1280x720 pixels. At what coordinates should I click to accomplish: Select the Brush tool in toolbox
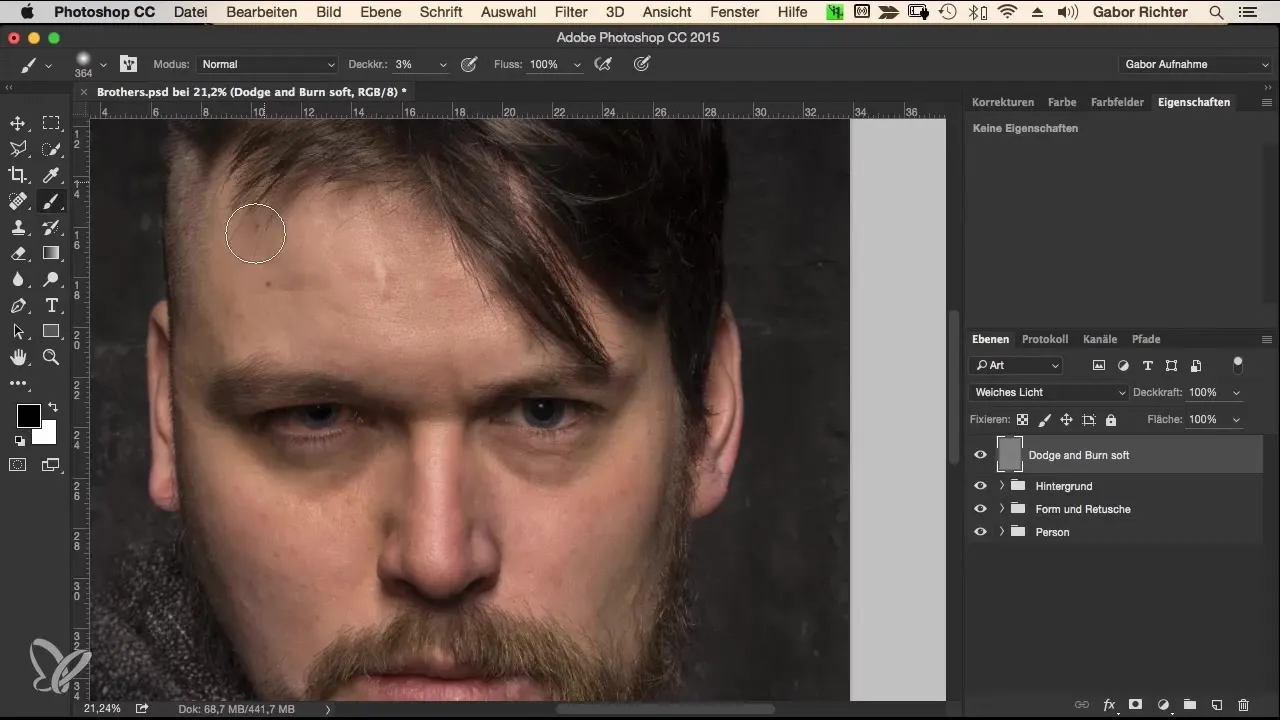51,201
